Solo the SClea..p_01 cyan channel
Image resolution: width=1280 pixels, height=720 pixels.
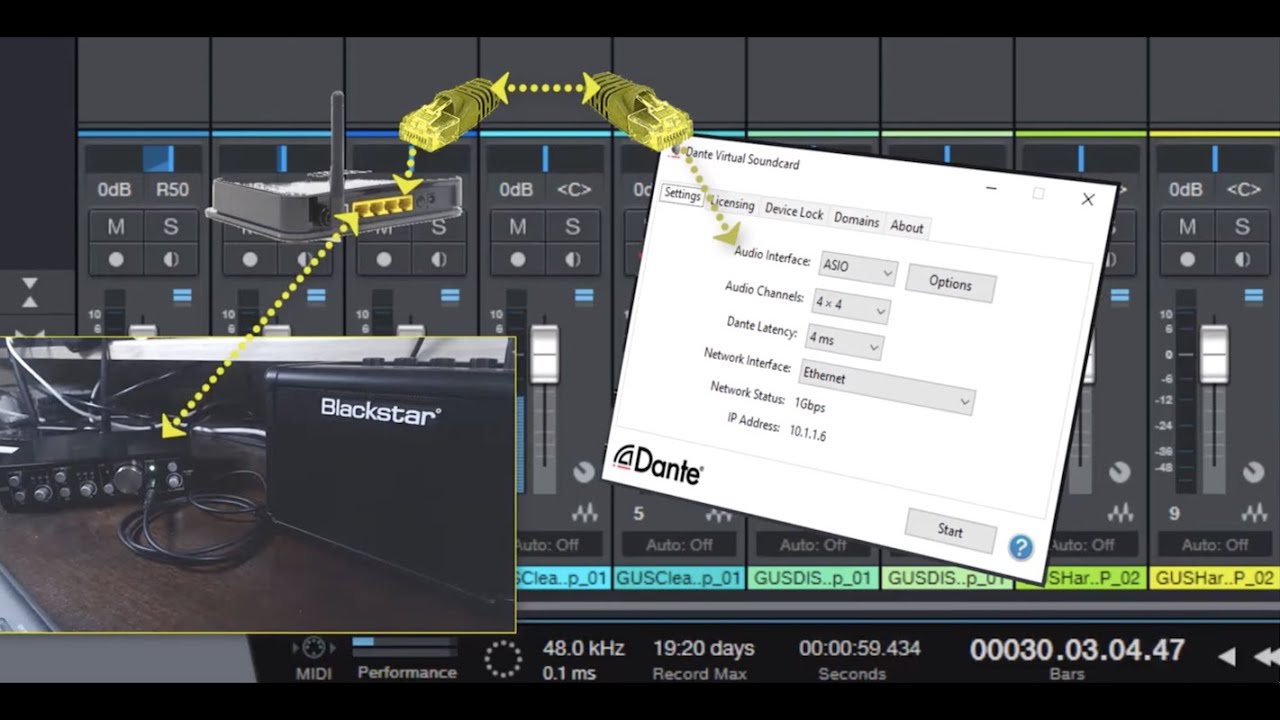(572, 227)
